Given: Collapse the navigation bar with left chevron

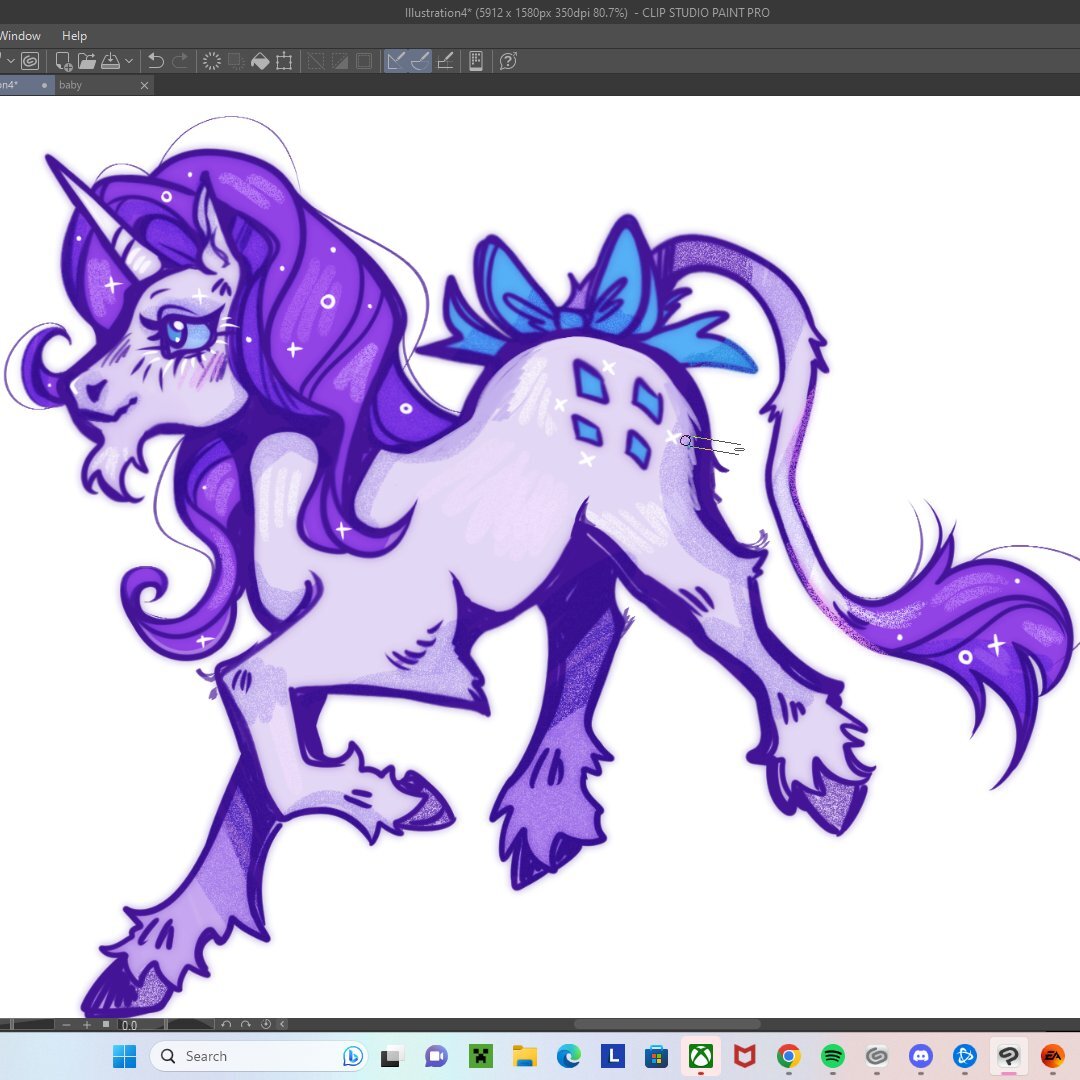Looking at the screenshot, I should 282,1025.
